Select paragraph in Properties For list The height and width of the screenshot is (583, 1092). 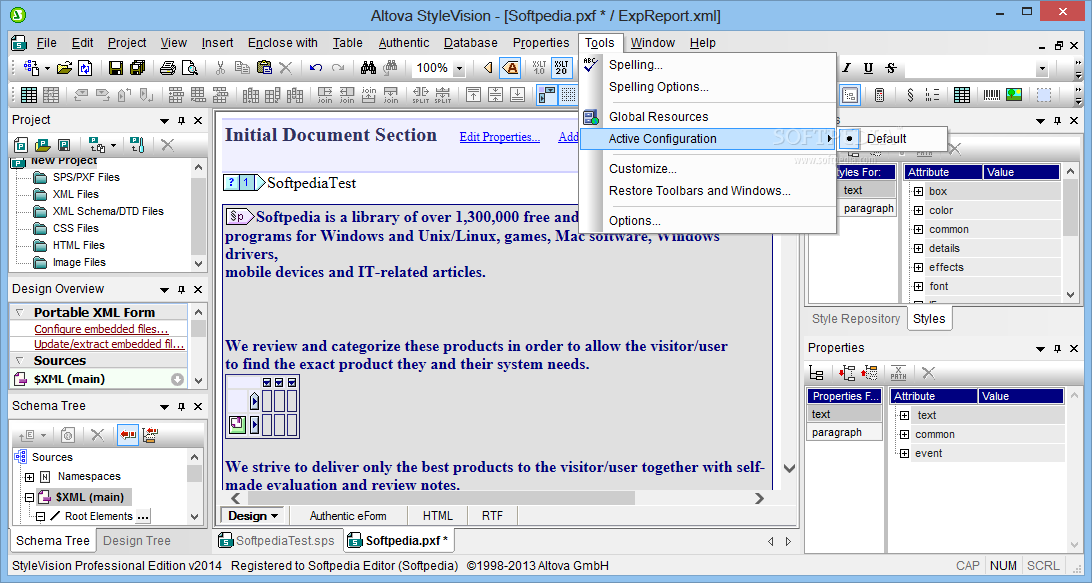click(845, 433)
